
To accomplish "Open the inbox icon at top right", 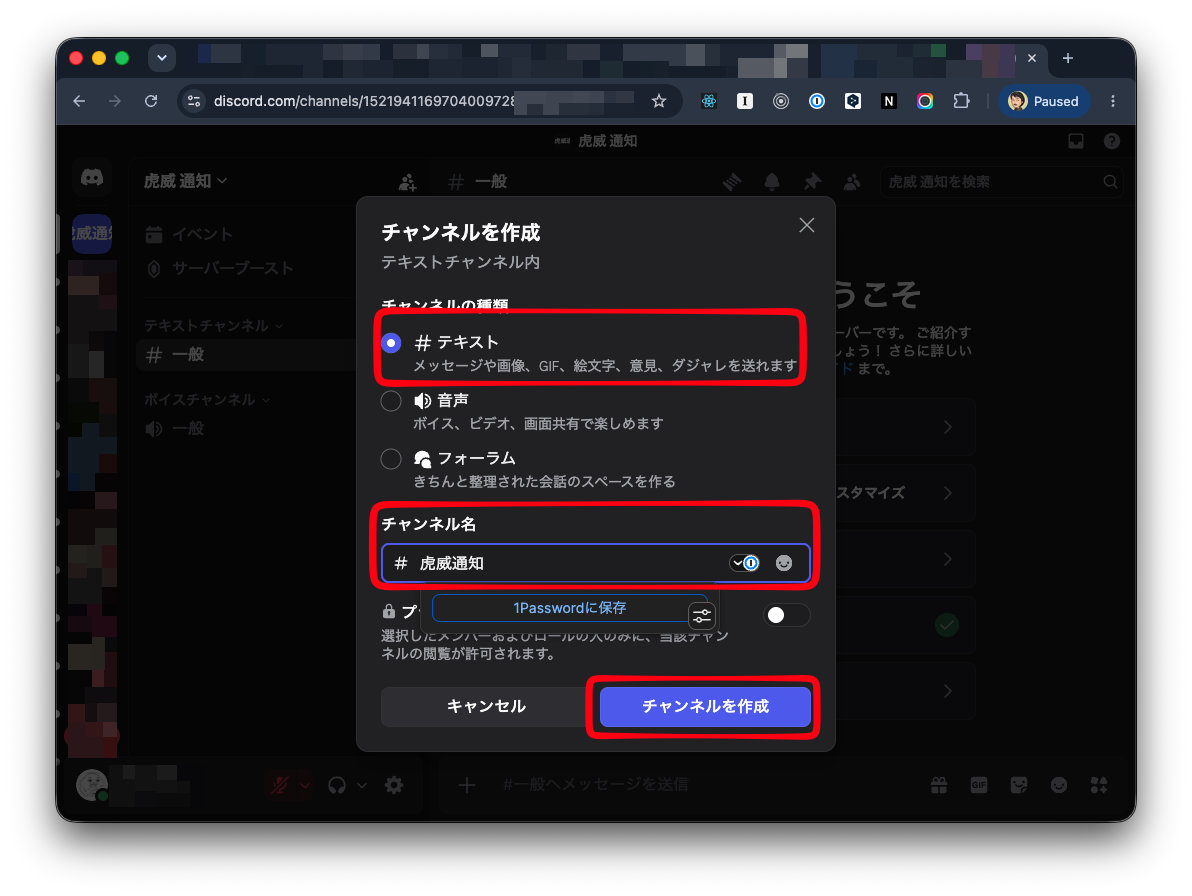I will (x=1076, y=141).
